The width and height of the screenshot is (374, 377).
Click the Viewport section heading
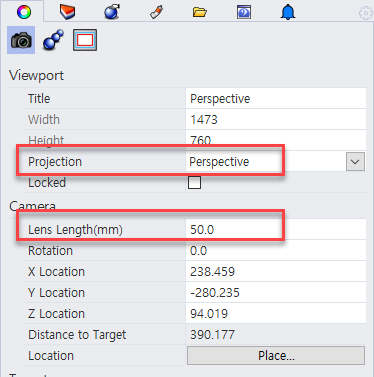point(36,76)
